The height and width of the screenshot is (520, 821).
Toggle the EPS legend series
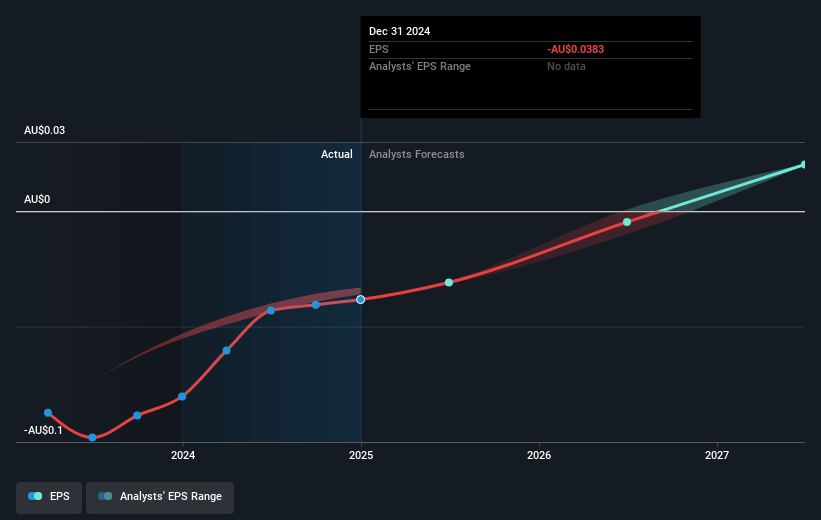(x=49, y=497)
